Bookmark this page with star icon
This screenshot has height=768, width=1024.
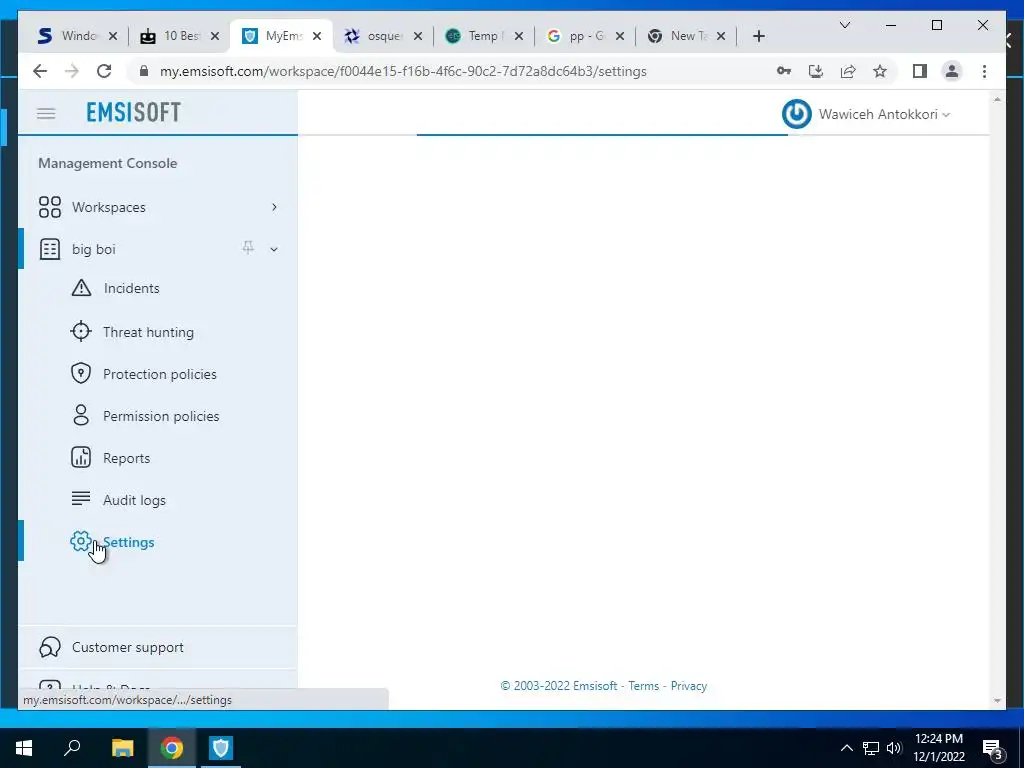pos(880,71)
